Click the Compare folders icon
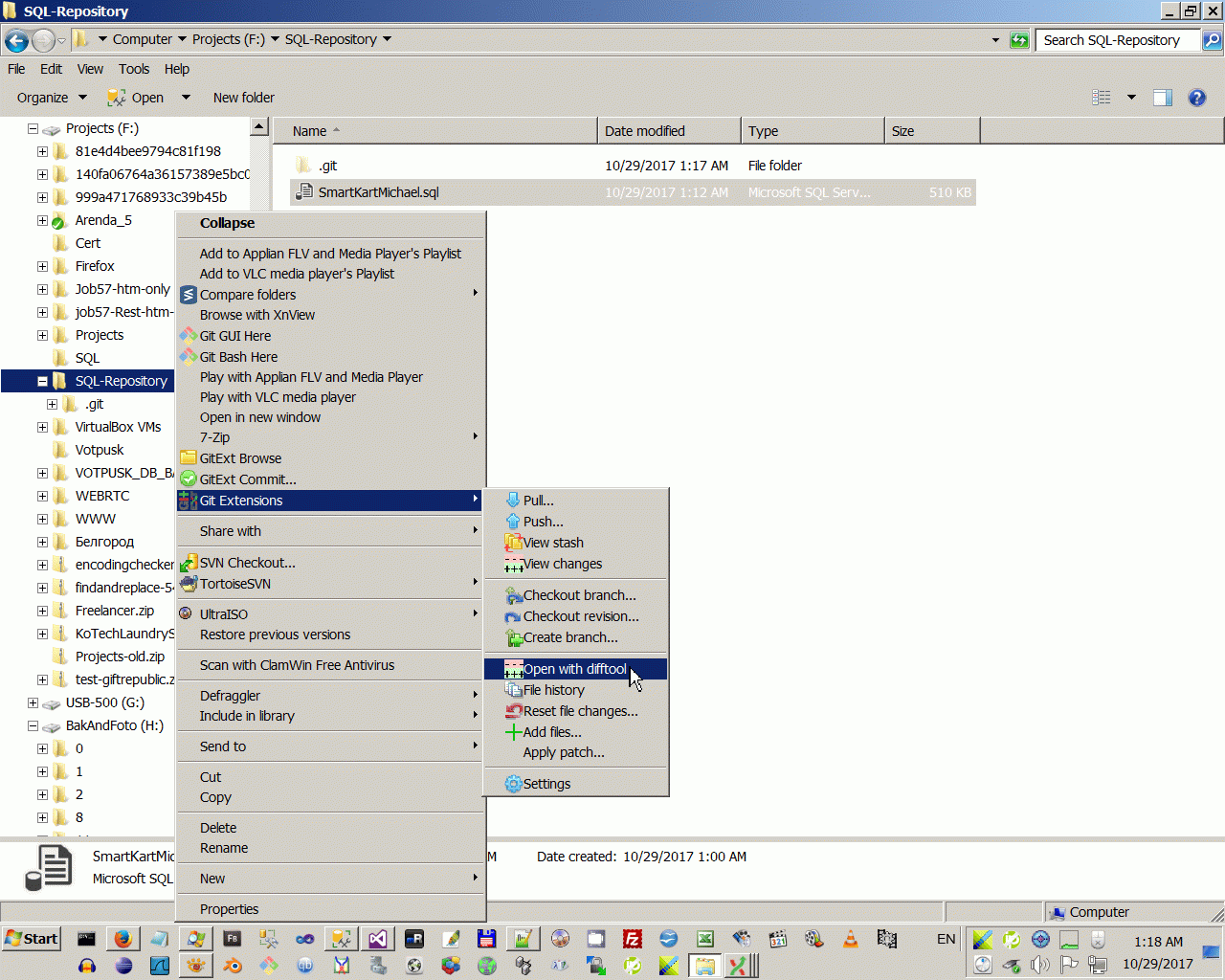Viewport: 1225px width, 980px height. coord(189,295)
